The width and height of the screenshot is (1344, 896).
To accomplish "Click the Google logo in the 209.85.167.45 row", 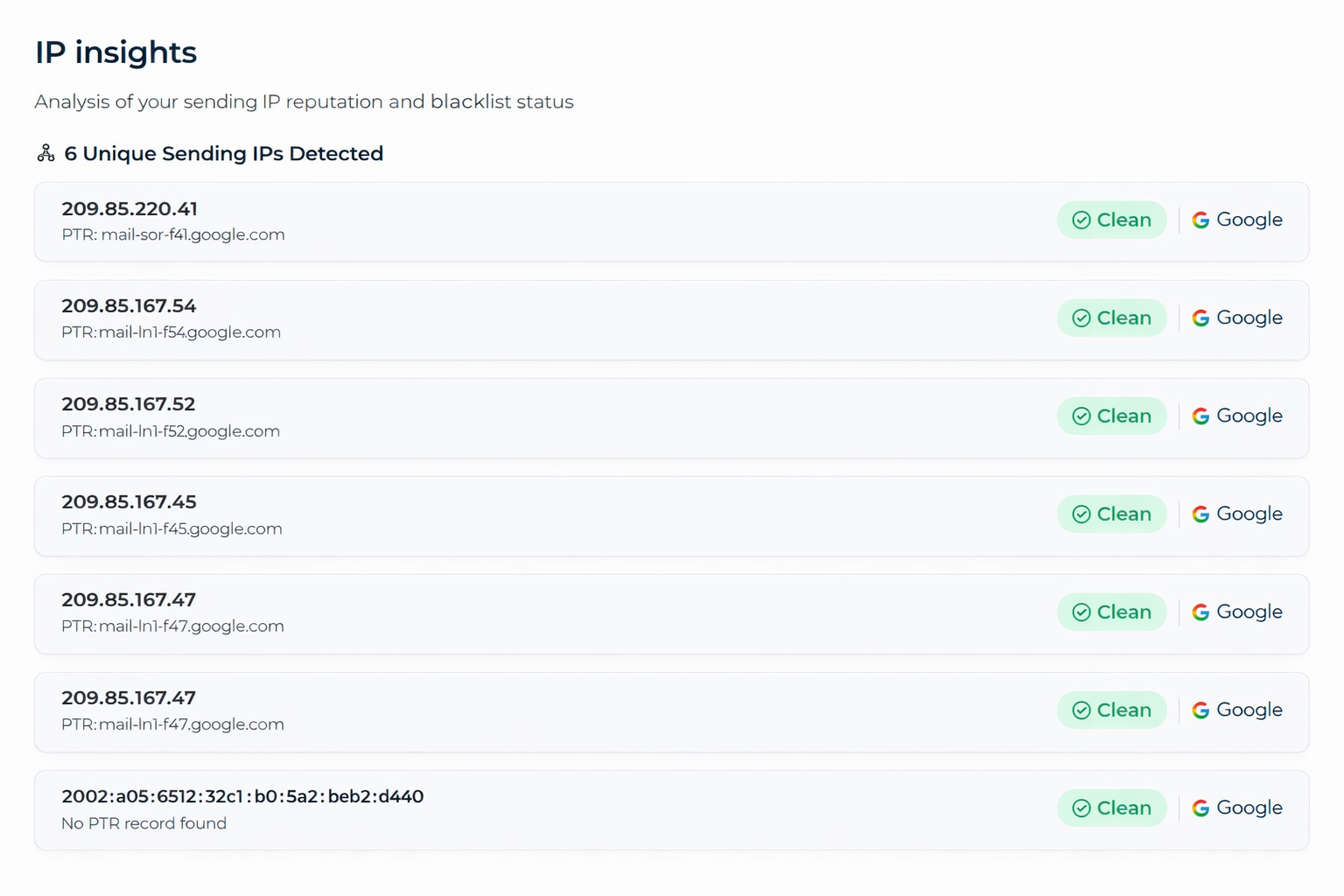I will click(1200, 514).
